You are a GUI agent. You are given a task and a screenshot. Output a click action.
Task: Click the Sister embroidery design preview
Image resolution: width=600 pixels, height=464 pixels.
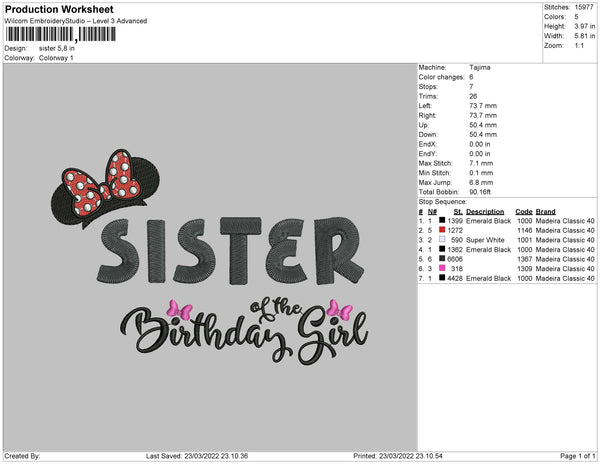(x=210, y=257)
